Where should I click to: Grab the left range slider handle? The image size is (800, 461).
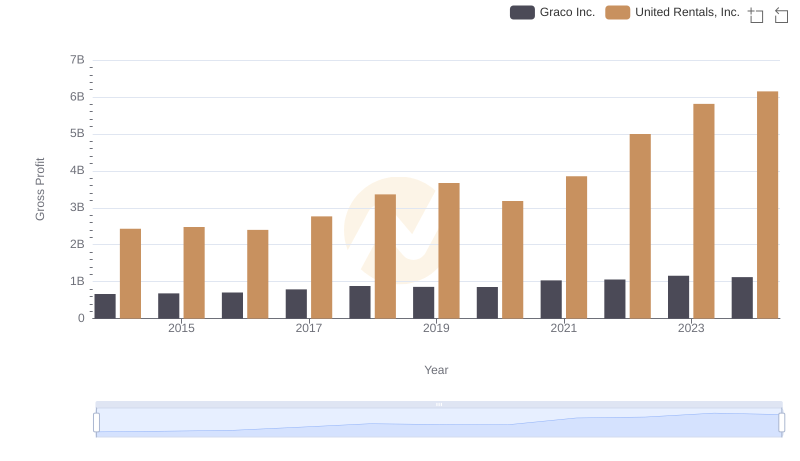(x=96, y=423)
